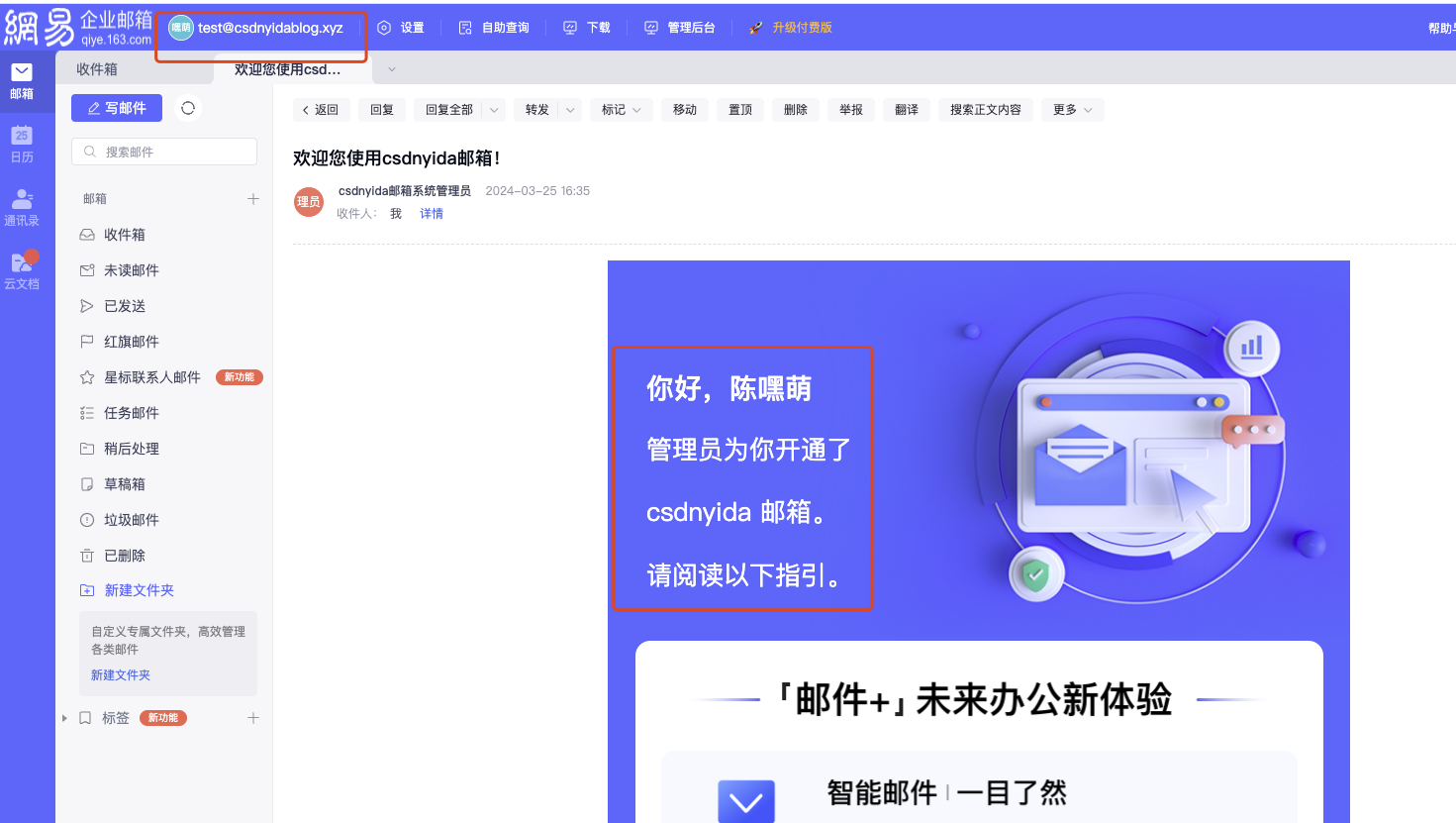Click the refresh mail circular arrow icon
This screenshot has height=823, width=1456.
[188, 108]
